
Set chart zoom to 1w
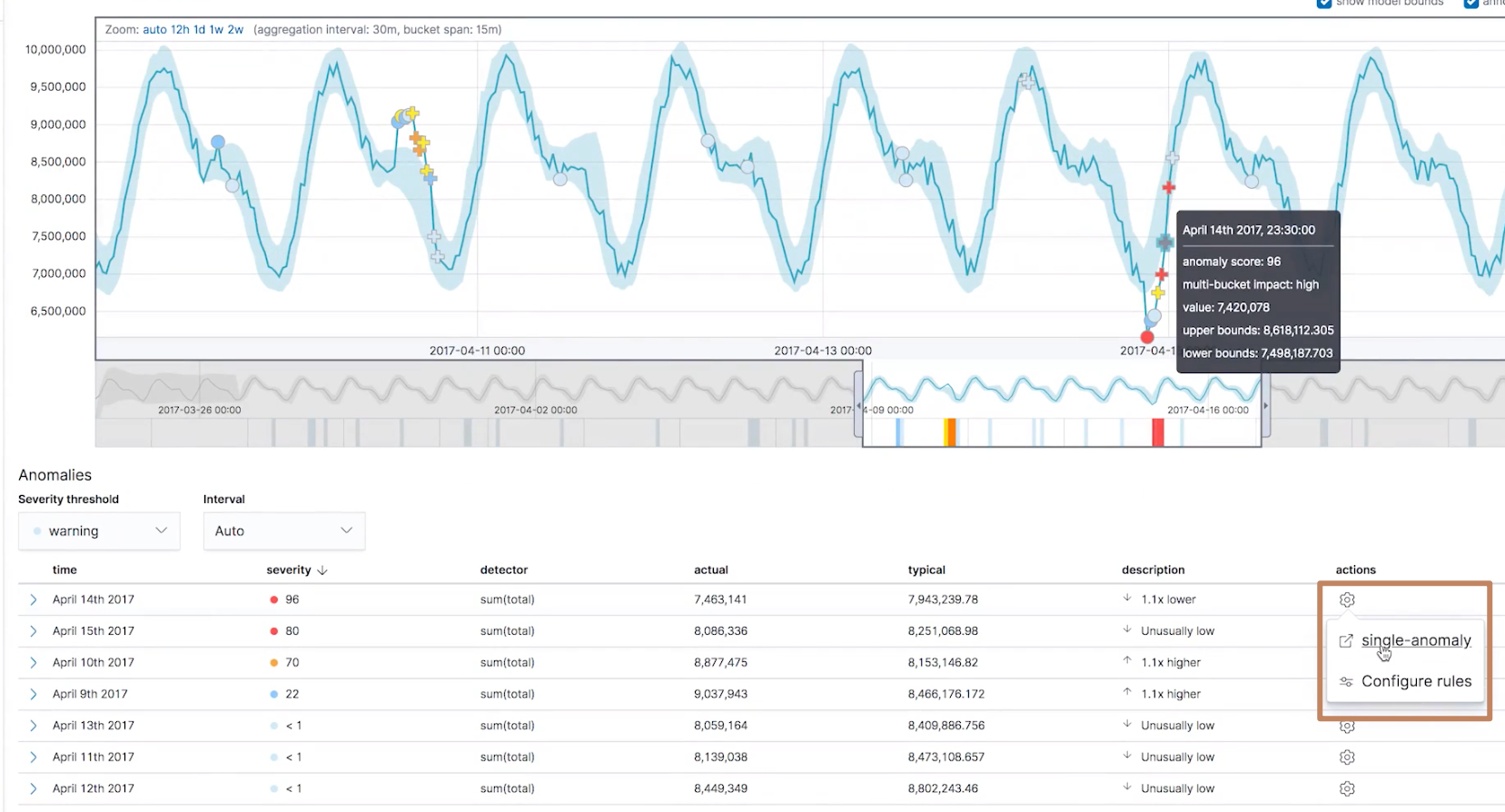216,29
